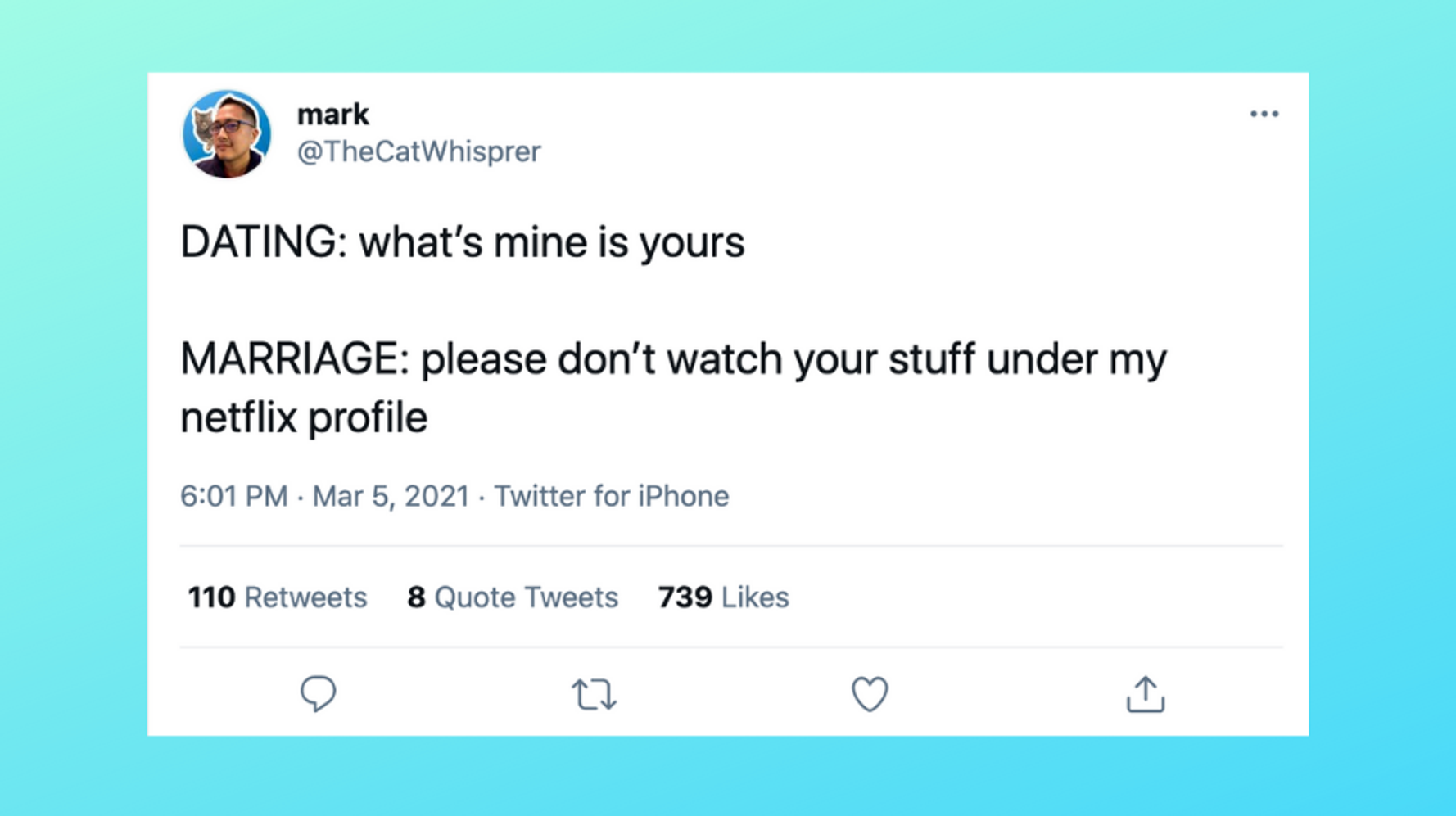Click the phrase "what's mine is yours"

tap(552, 243)
